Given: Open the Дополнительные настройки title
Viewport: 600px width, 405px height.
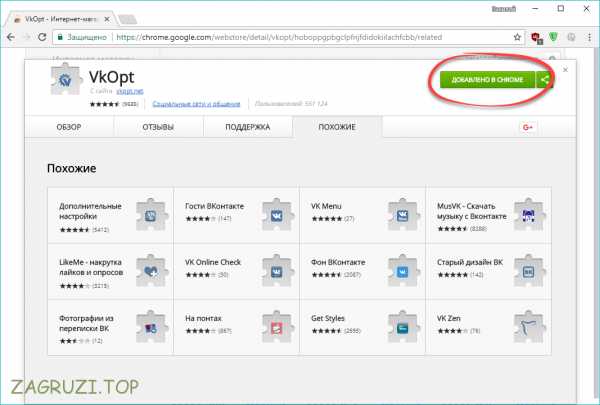Looking at the screenshot, I should pos(90,211).
